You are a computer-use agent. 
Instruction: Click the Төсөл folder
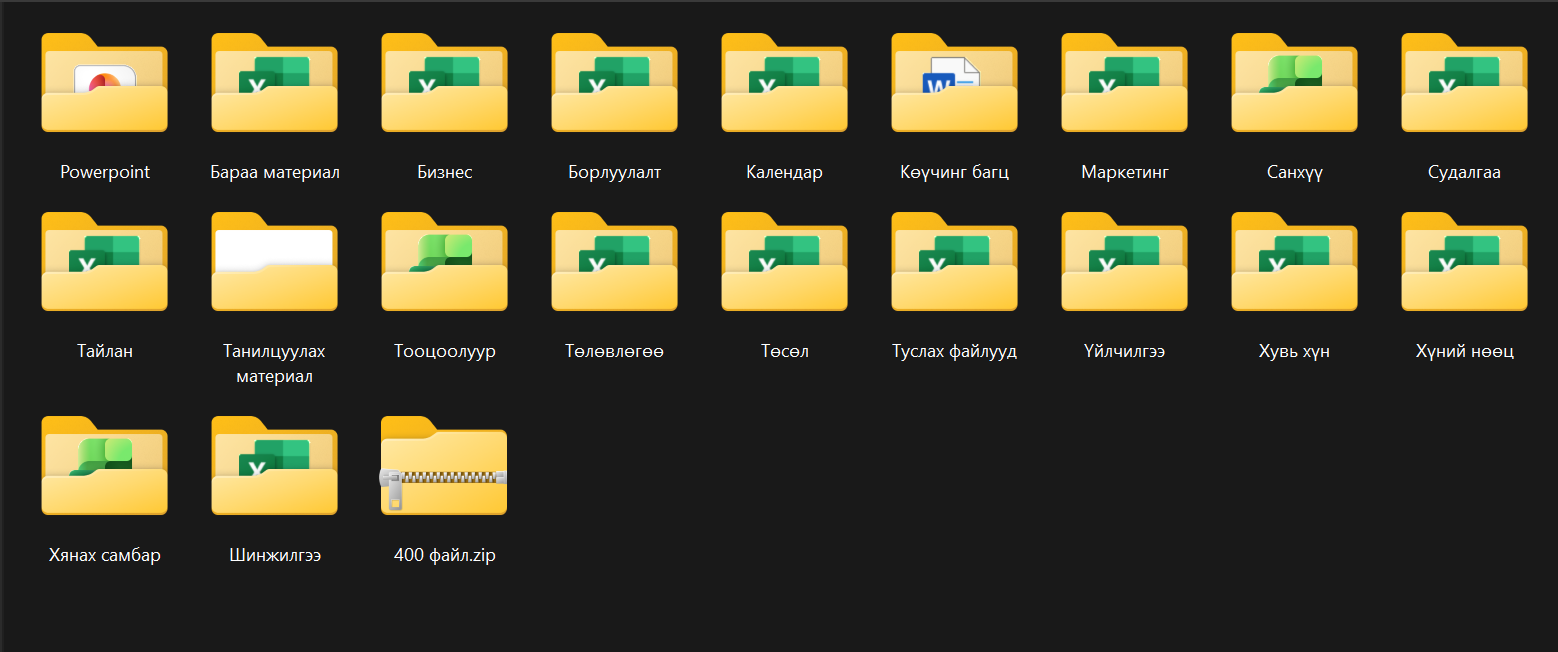[784, 263]
